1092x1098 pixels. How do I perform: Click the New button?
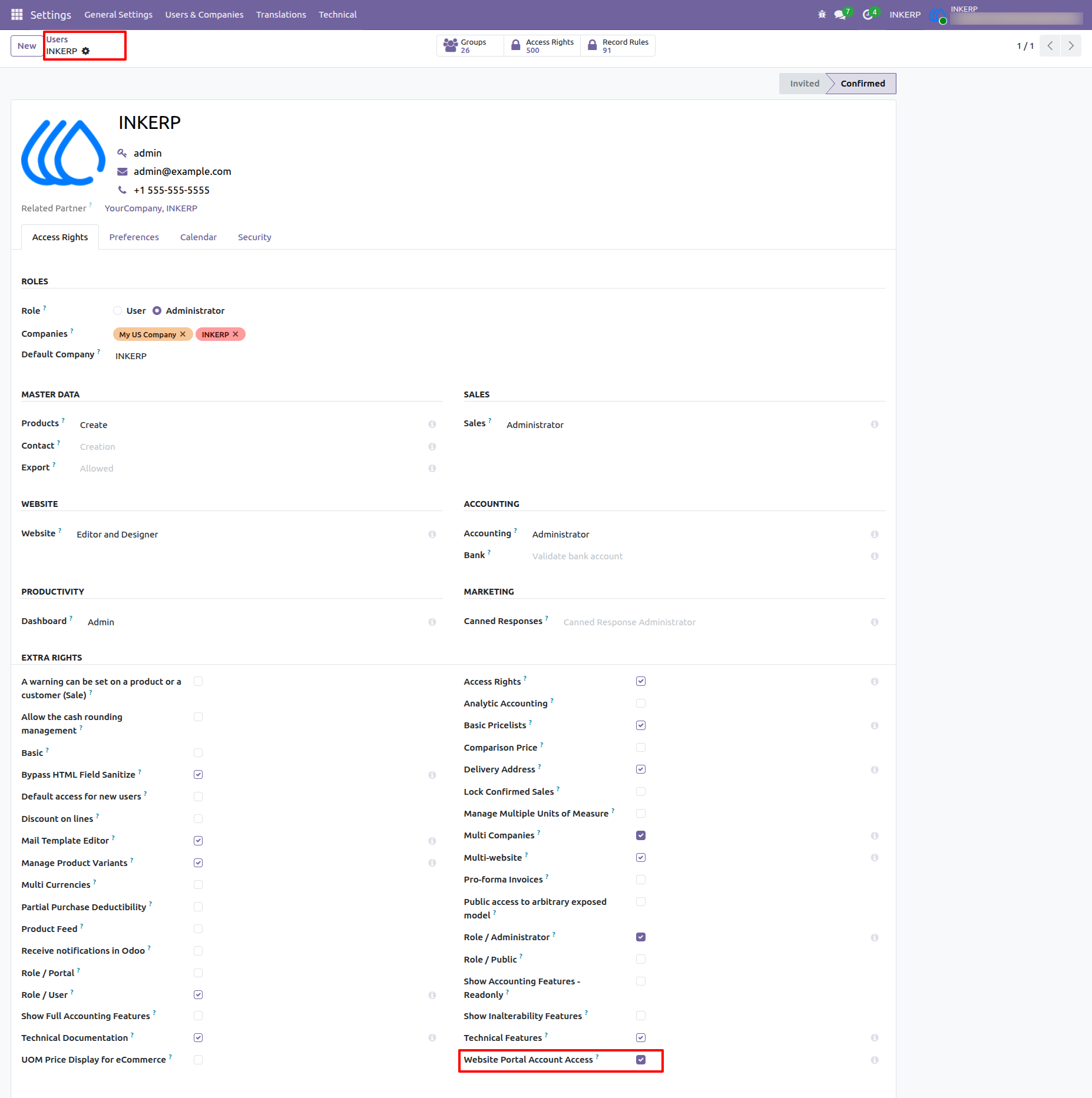coord(27,46)
